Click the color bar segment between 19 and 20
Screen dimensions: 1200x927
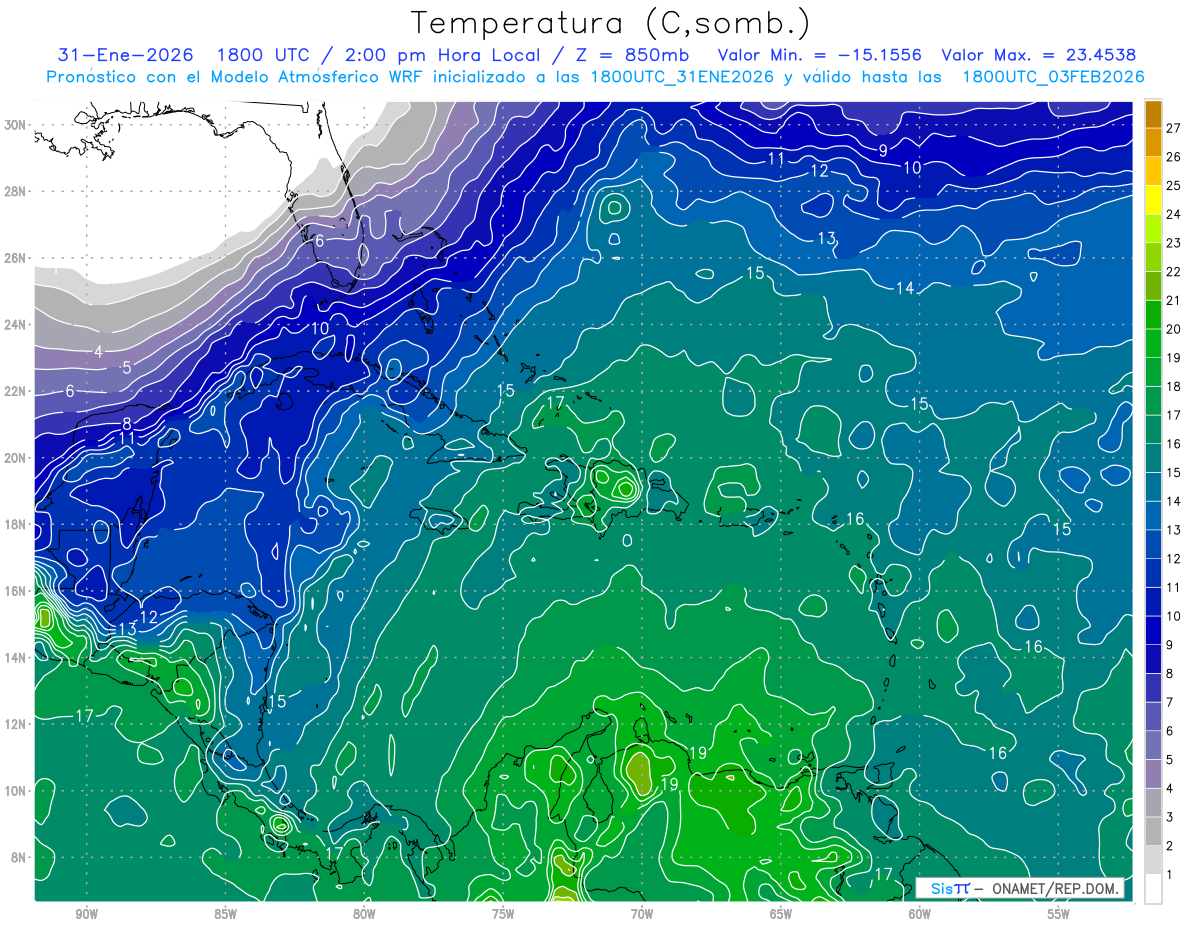pyautogui.click(x=1153, y=343)
